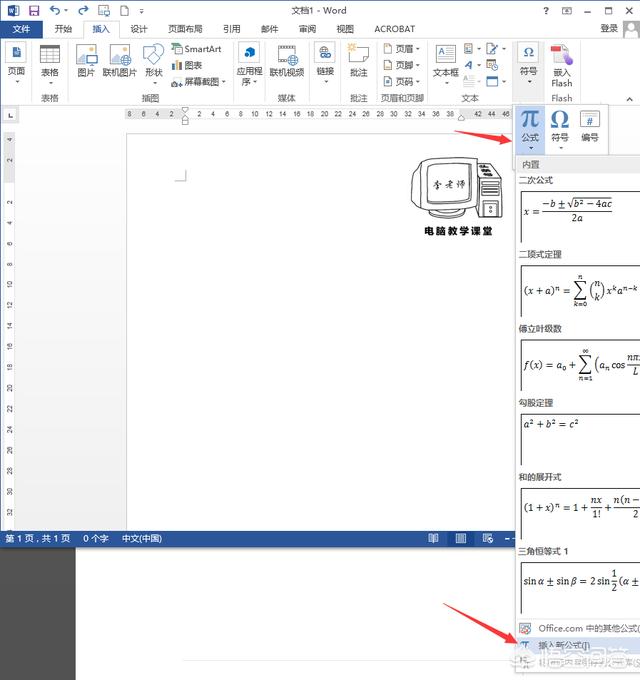Click 登录 (Sign in) link

point(609,29)
